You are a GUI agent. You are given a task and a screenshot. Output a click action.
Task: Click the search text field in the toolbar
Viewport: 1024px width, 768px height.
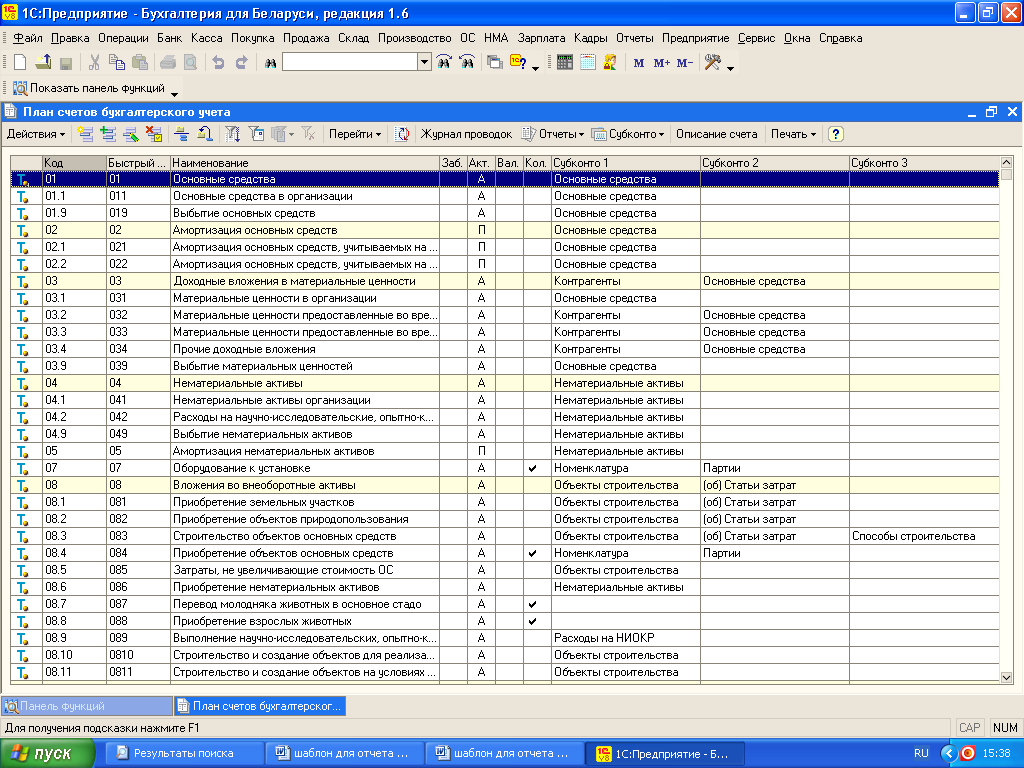coord(349,62)
